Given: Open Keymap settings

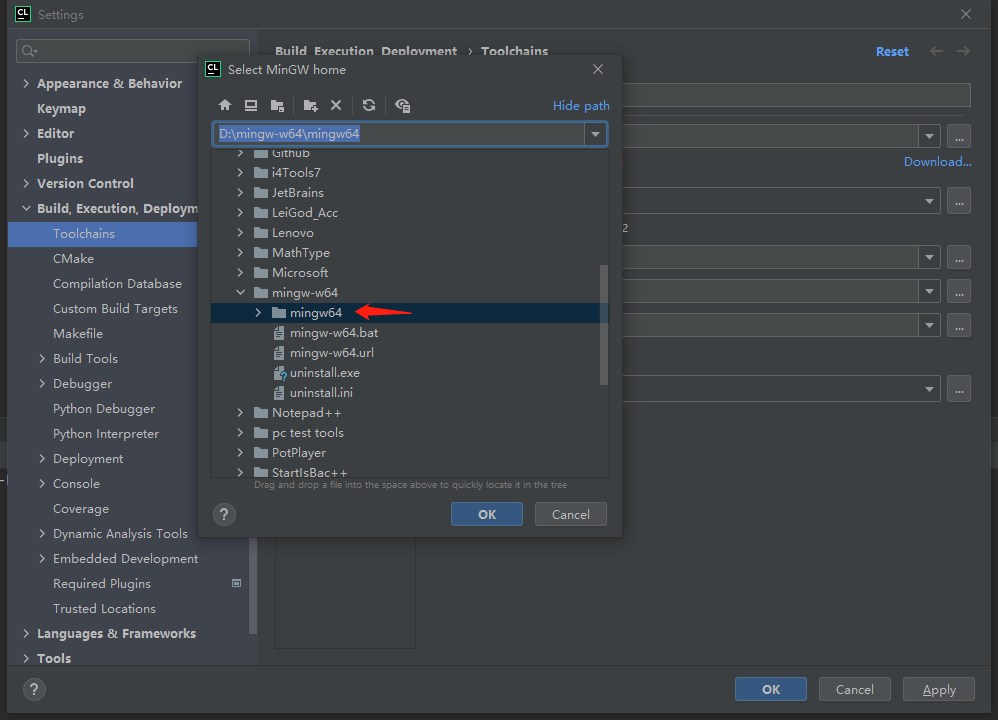Looking at the screenshot, I should [61, 108].
